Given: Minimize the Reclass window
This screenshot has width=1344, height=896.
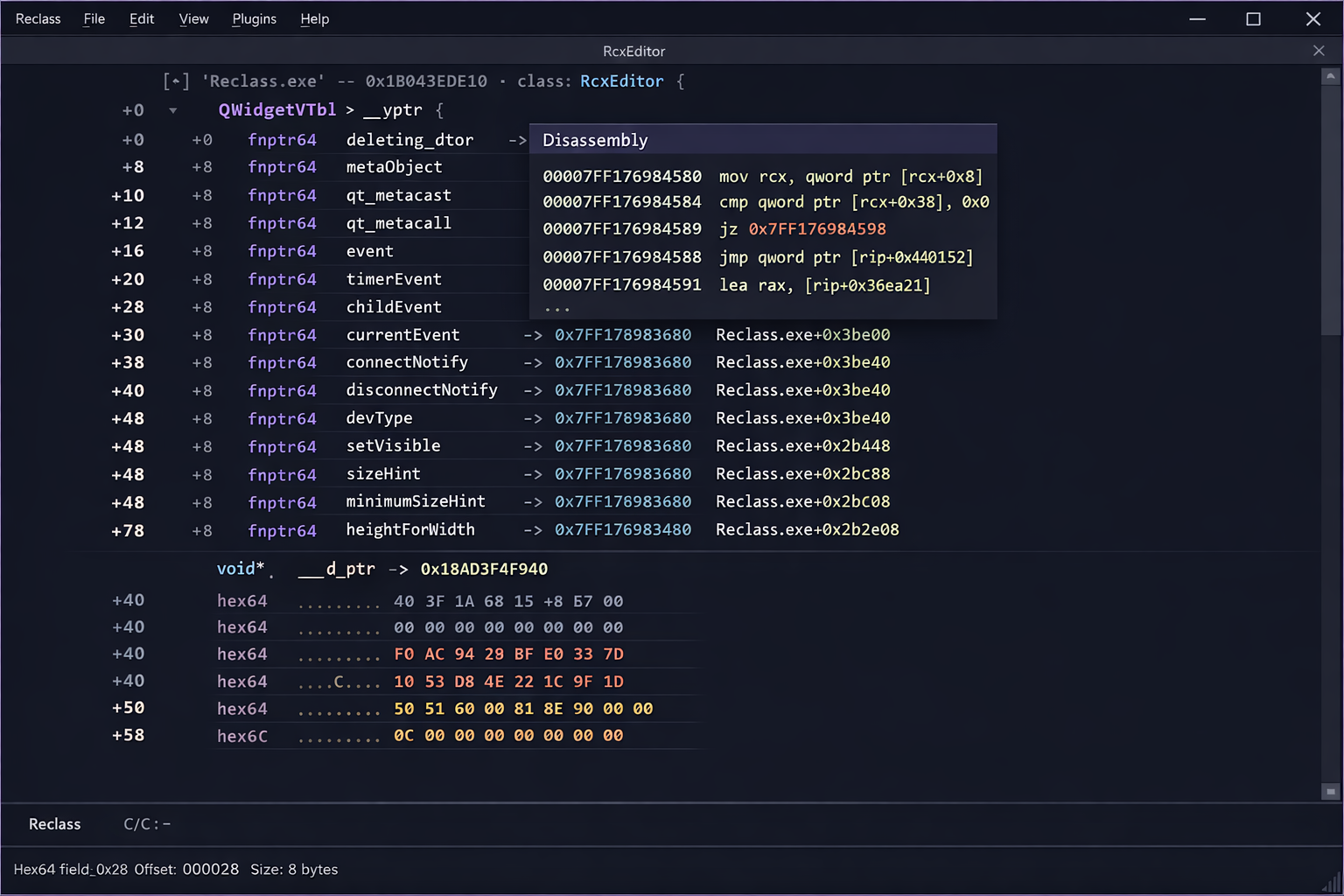Looking at the screenshot, I should [1197, 18].
